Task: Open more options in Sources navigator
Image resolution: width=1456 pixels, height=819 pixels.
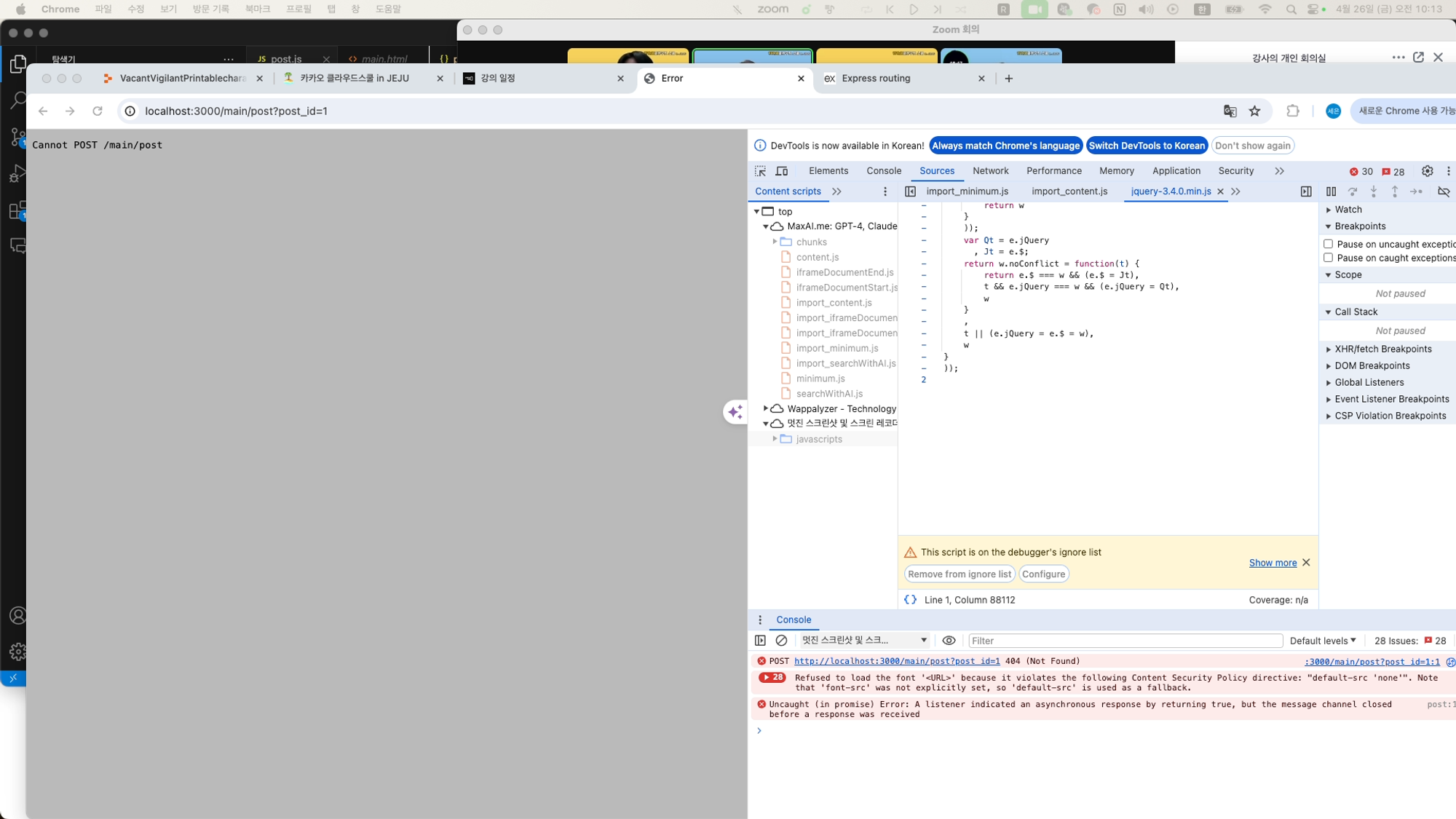Action: click(885, 191)
